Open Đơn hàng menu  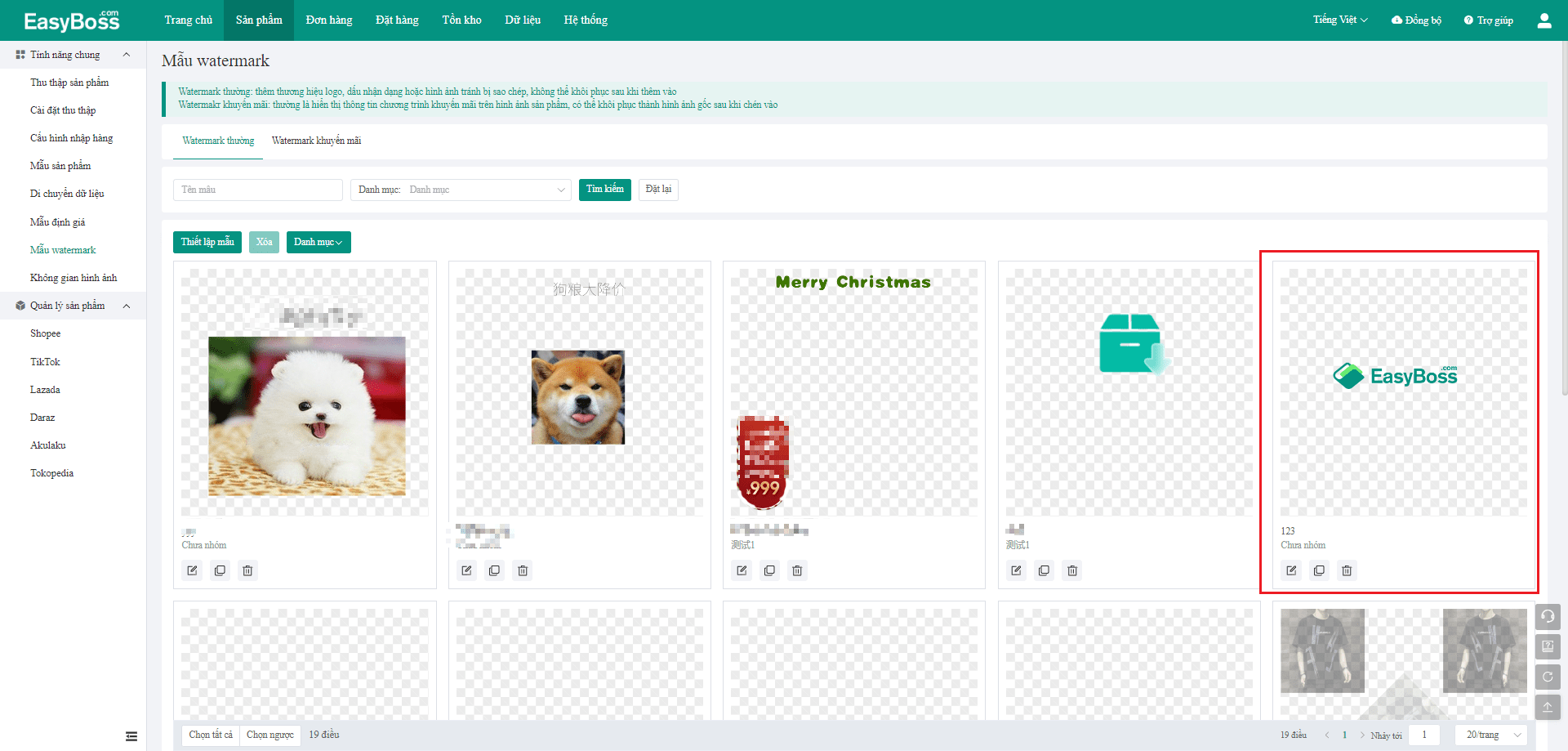coord(329,20)
